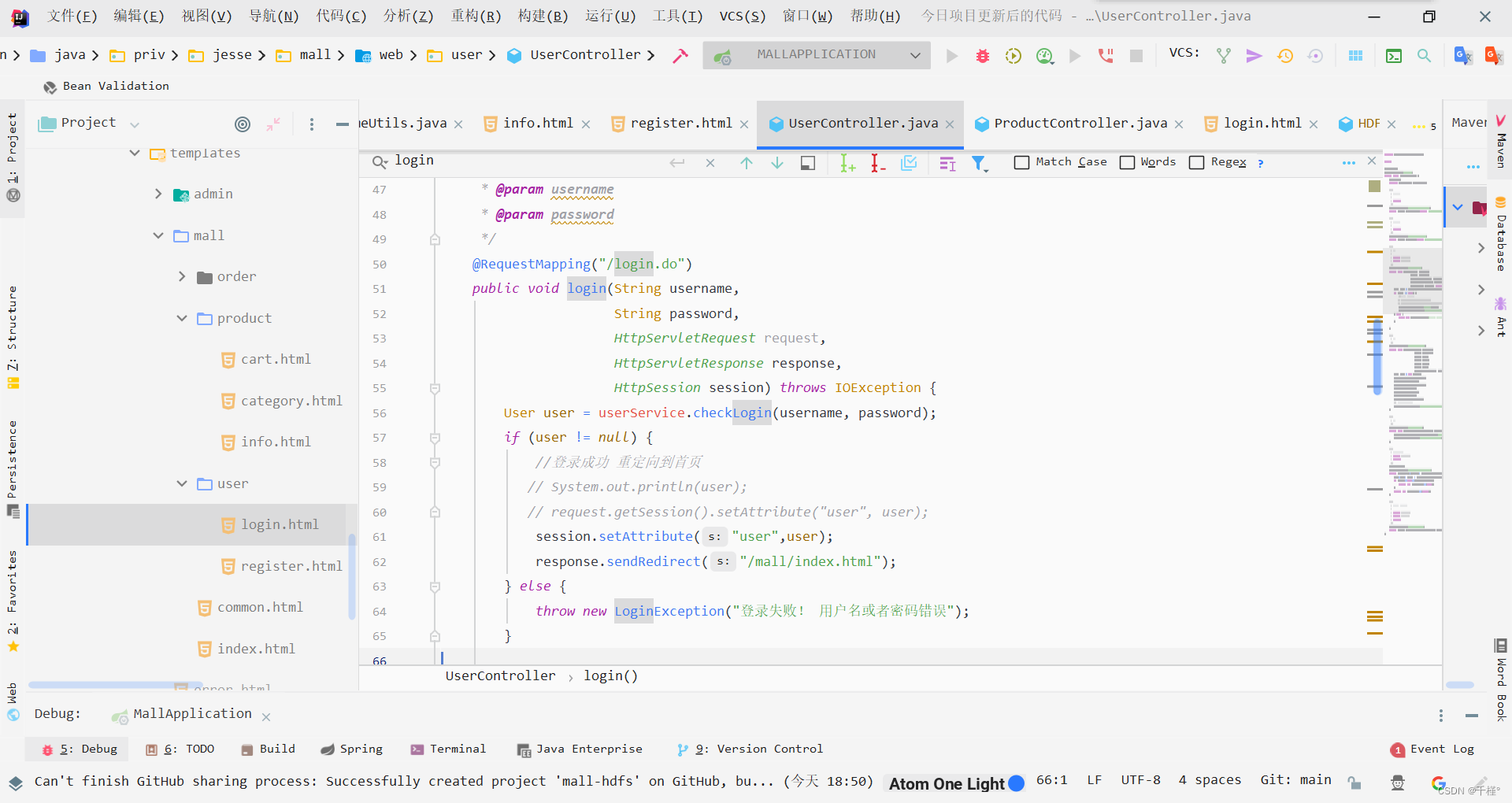The image size is (1512, 803).
Task: Open the Terminal tool window tab
Action: [x=448, y=749]
